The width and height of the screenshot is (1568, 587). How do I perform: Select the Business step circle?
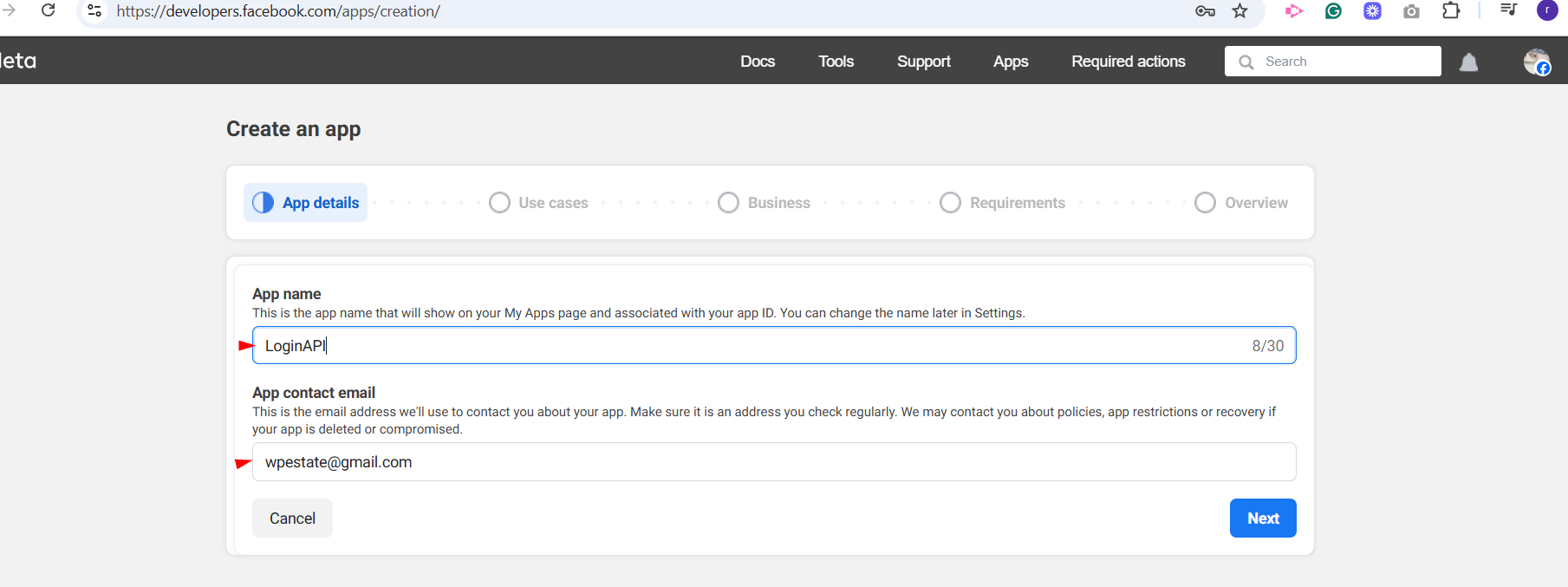click(x=729, y=203)
